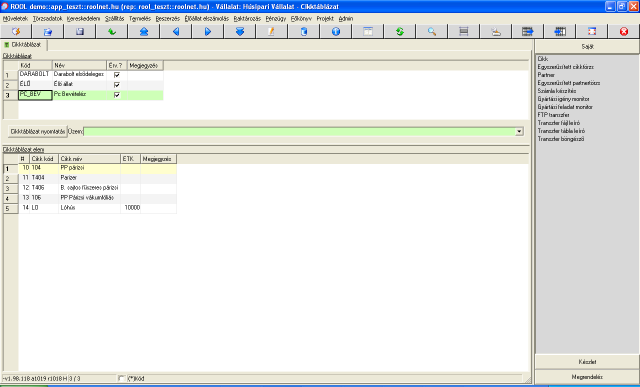Open the Üzem dropdown arrow
Viewport: 640px width, 387px height.
tap(519, 131)
